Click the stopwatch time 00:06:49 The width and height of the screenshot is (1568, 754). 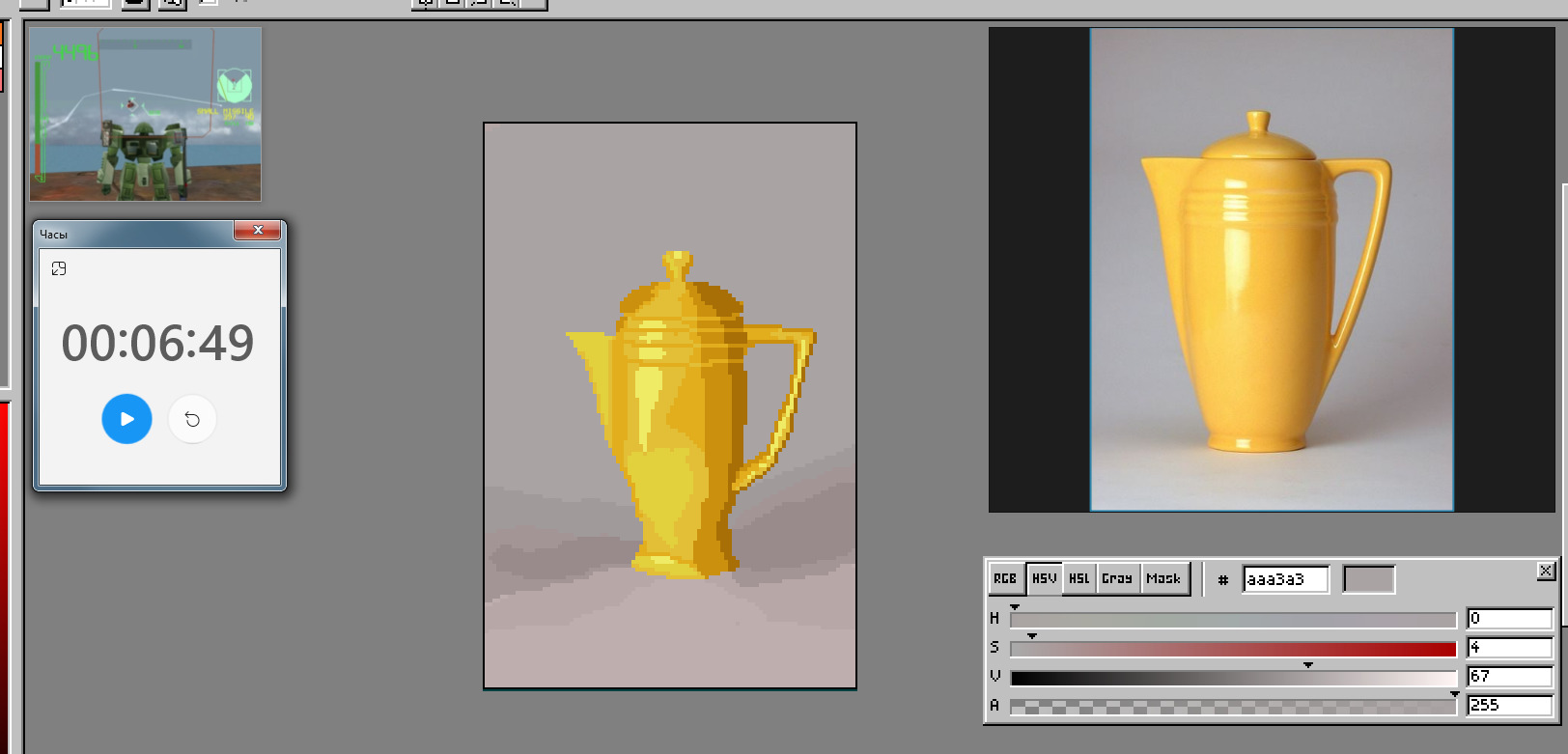[x=157, y=343]
